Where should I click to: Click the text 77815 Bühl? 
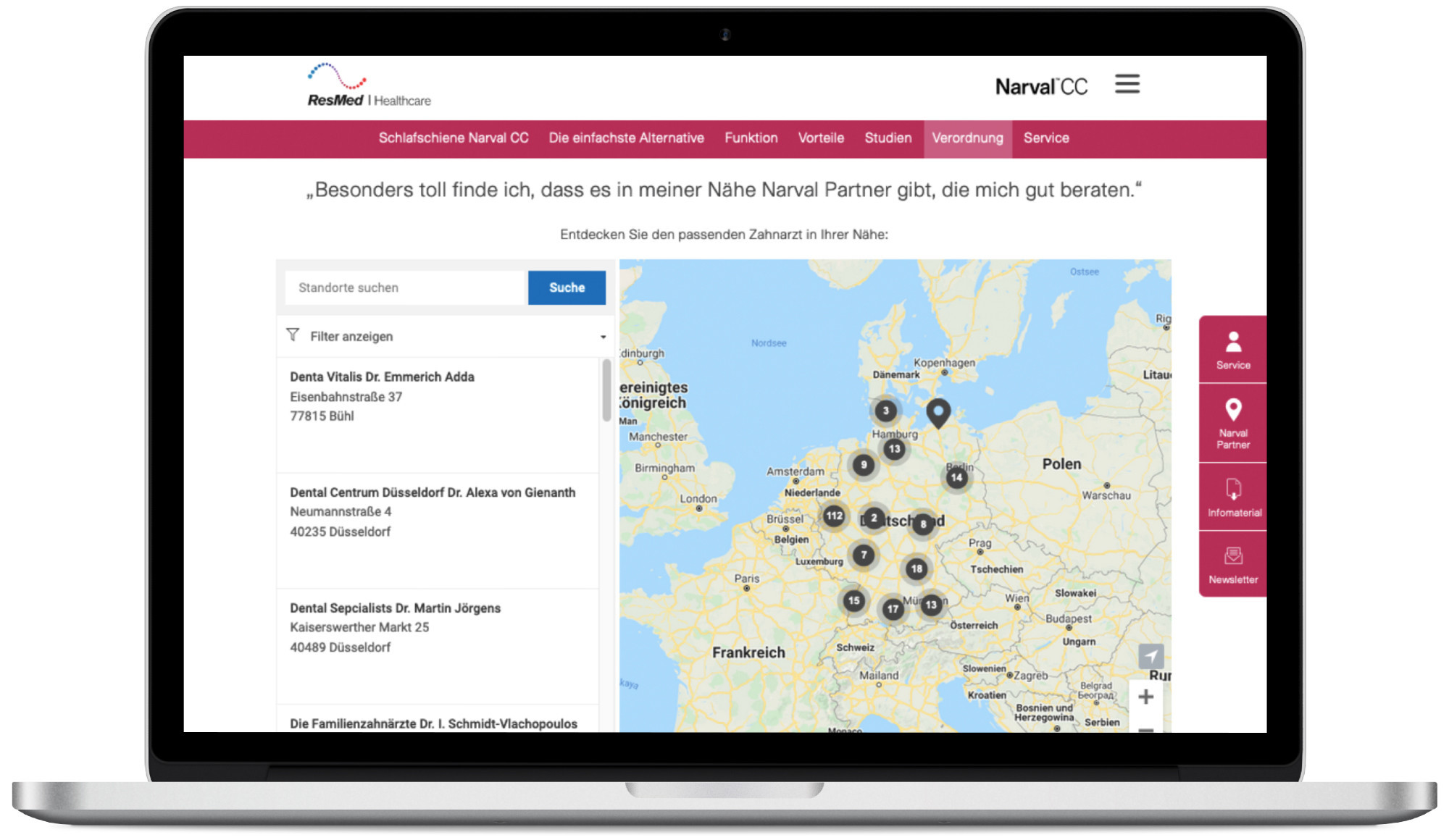click(x=322, y=416)
